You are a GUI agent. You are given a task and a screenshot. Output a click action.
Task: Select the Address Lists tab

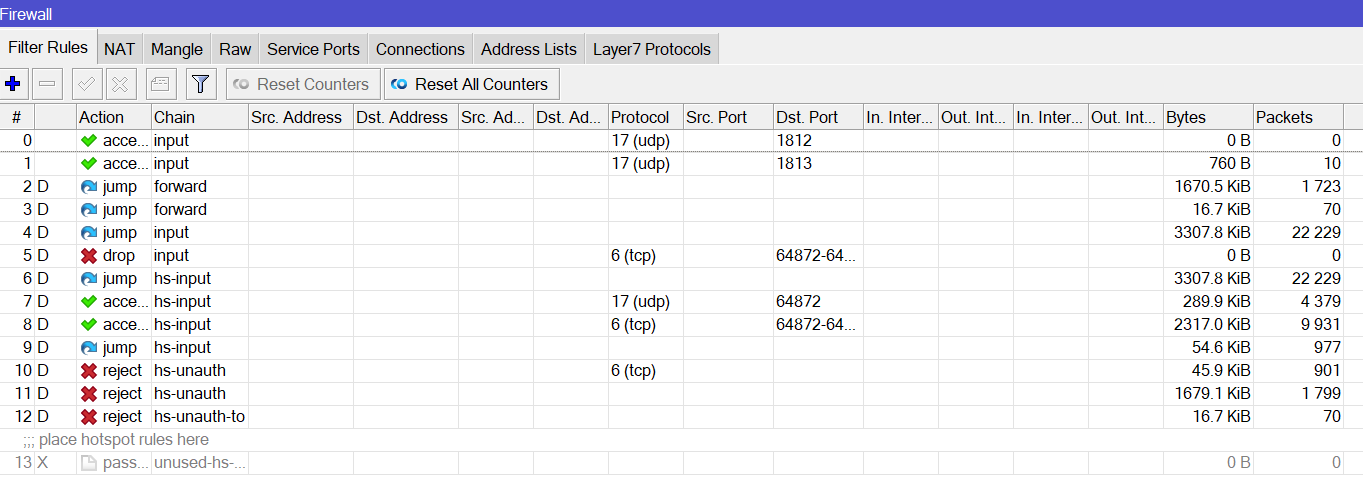(529, 49)
